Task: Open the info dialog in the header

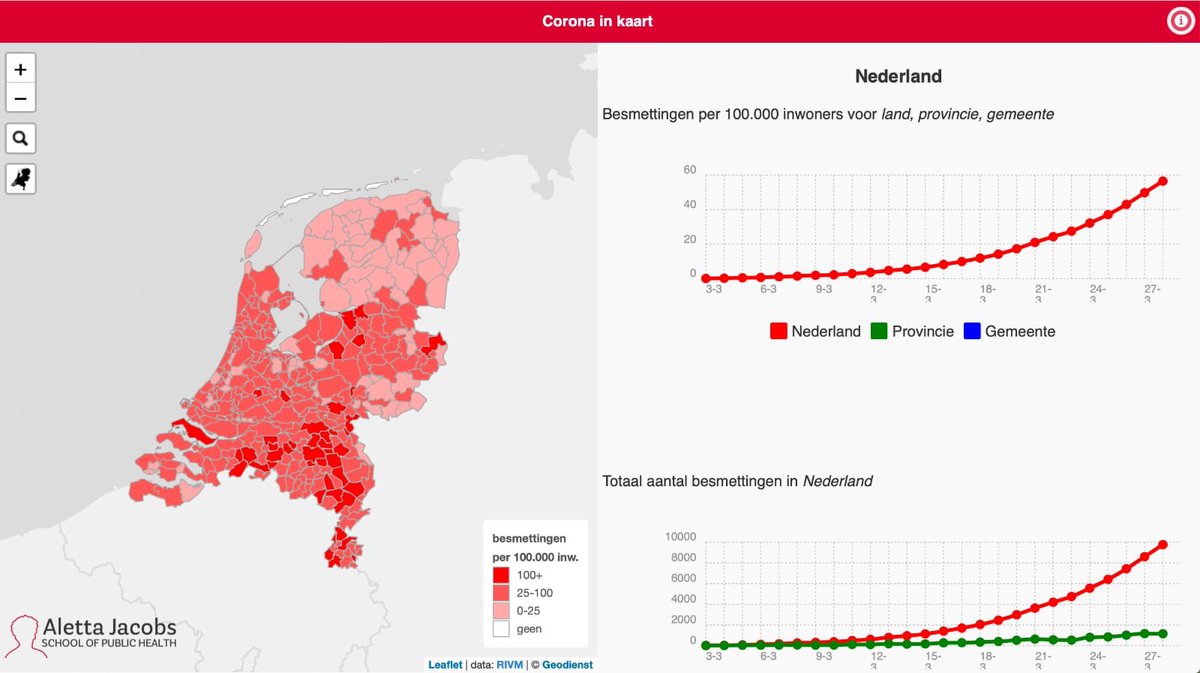Action: pos(1179,20)
